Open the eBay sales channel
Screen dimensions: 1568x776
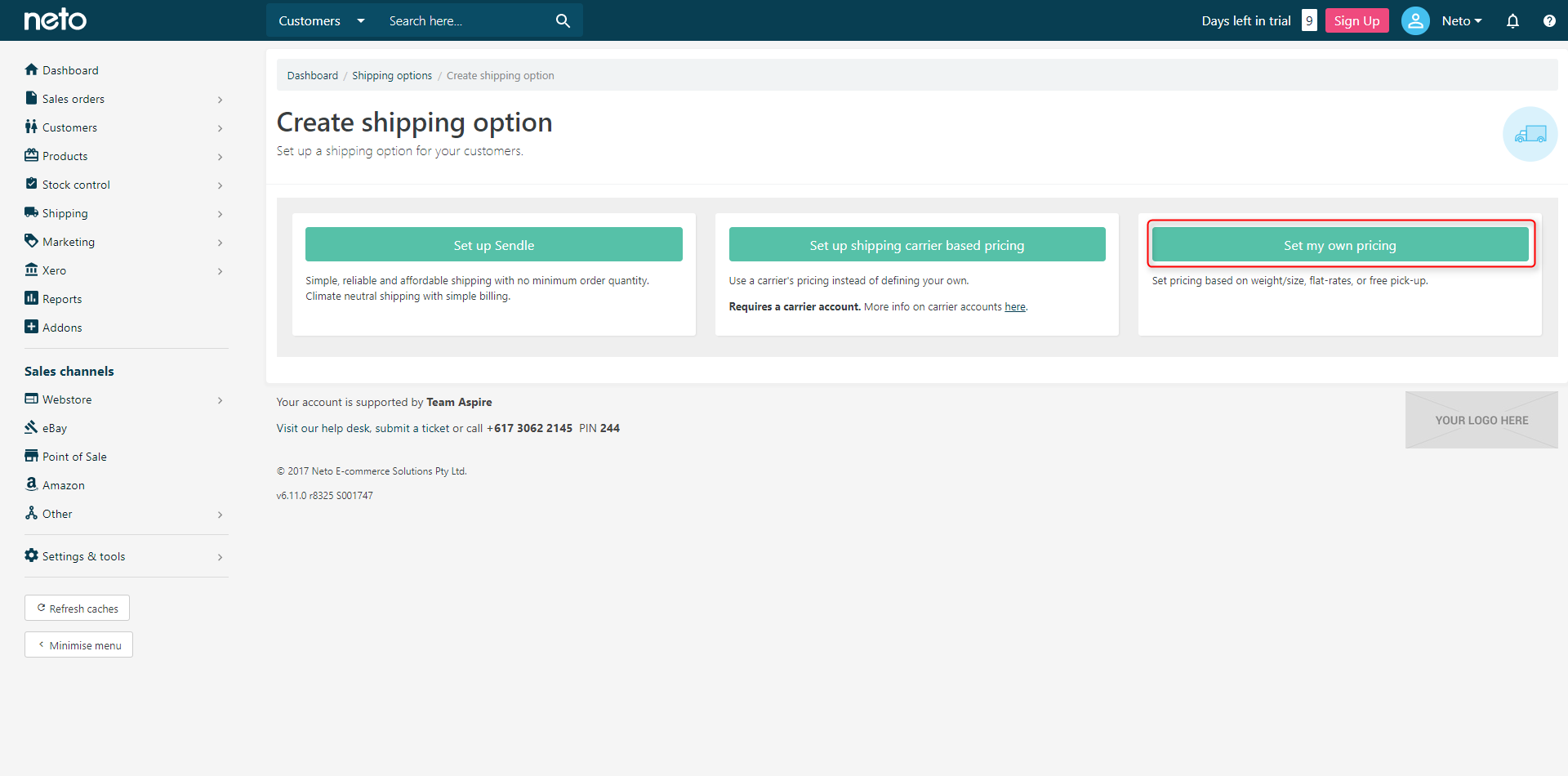click(x=55, y=428)
